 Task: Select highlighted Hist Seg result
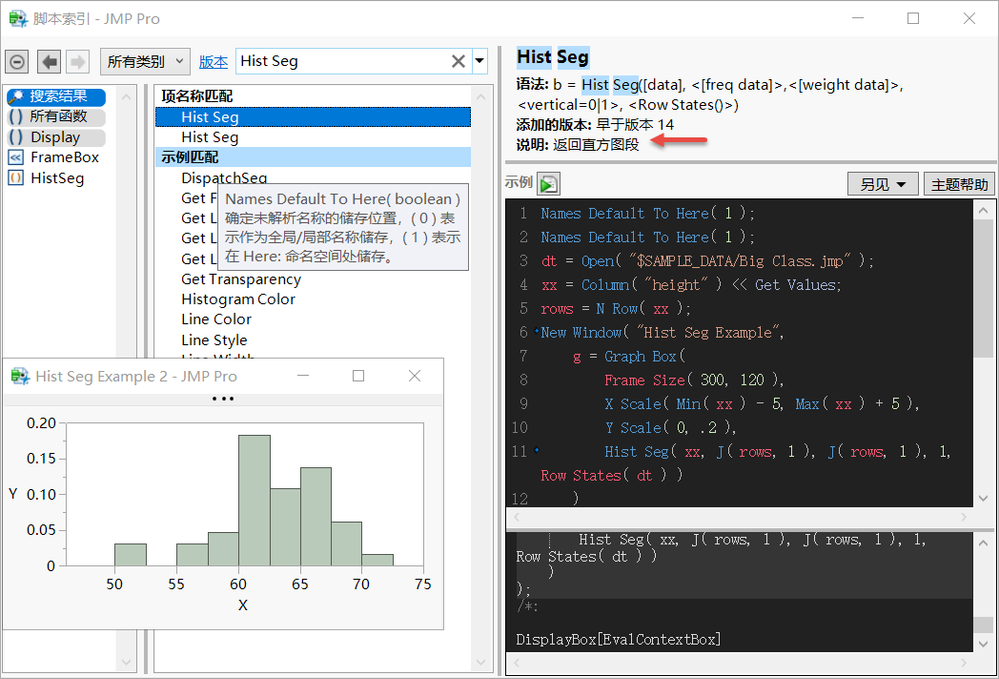click(x=313, y=117)
